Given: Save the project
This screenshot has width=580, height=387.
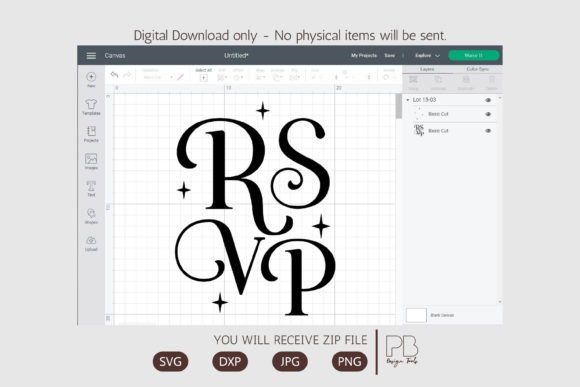Looking at the screenshot, I should point(390,55).
